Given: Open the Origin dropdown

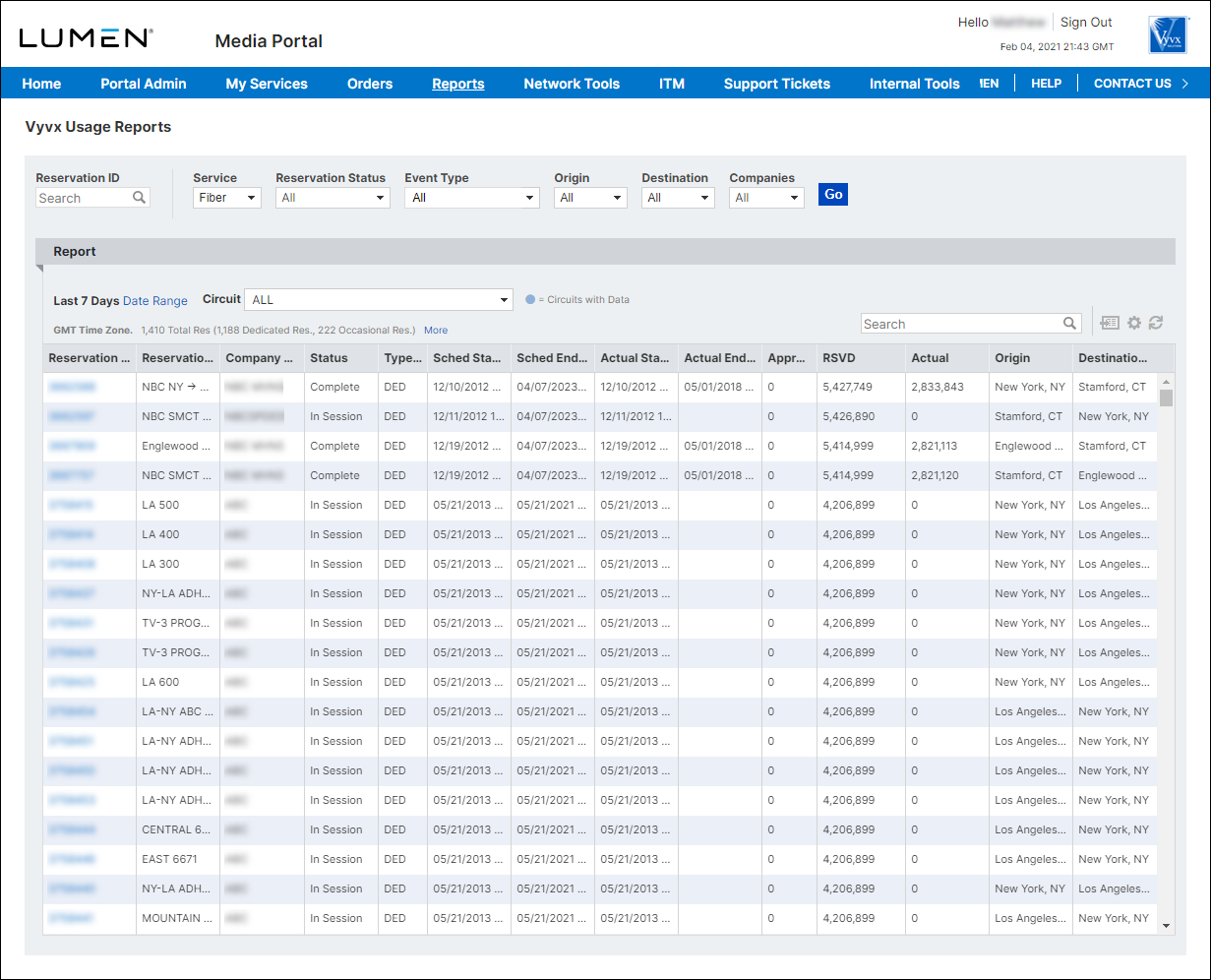Looking at the screenshot, I should [590, 198].
